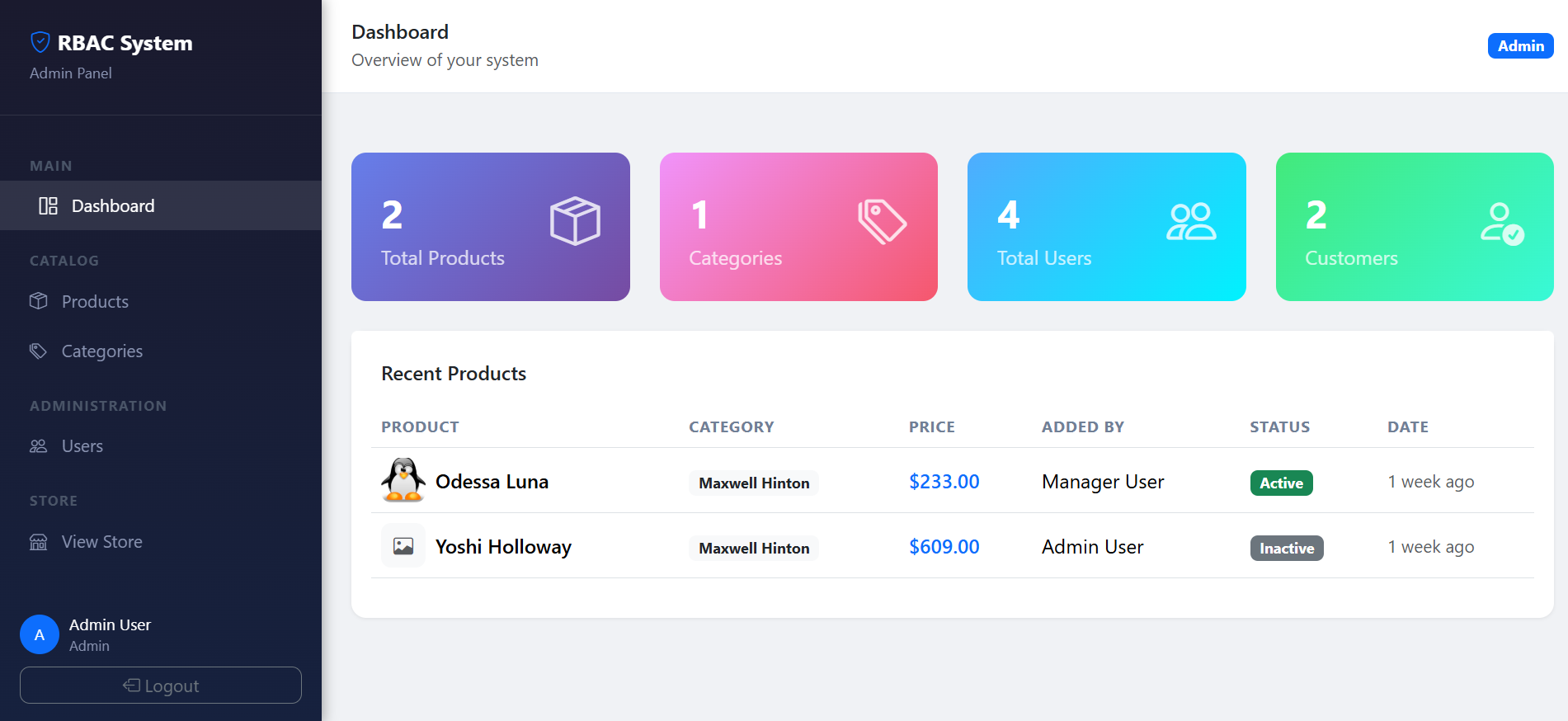The height and width of the screenshot is (721, 1568).
Task: Open the Dashboard menu item
Action: (161, 205)
